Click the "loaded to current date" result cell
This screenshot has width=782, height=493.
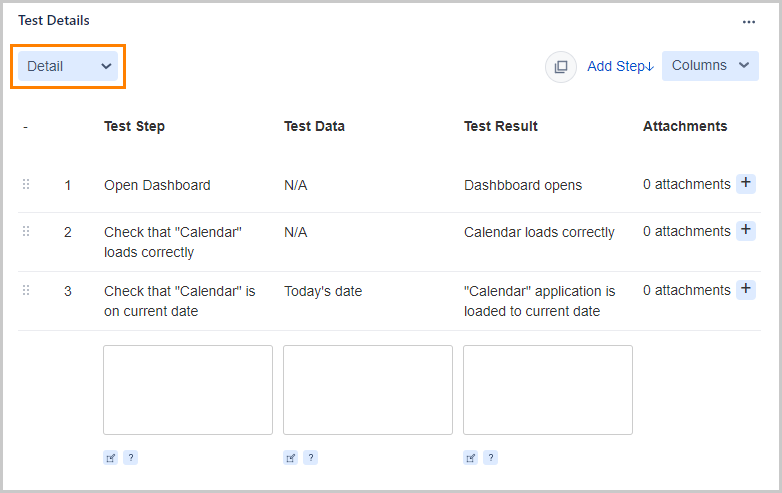tap(532, 312)
